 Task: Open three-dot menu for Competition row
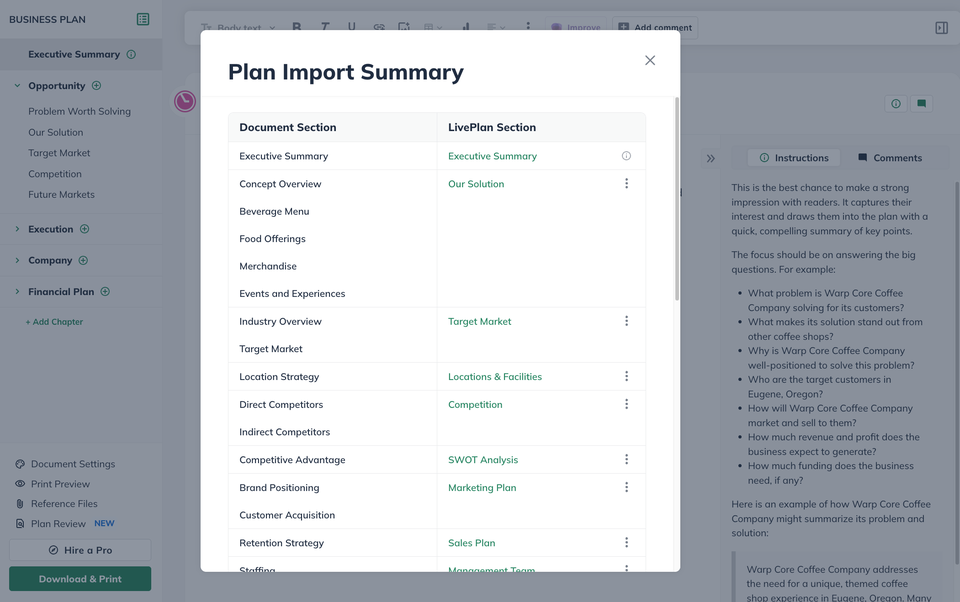[x=626, y=404]
